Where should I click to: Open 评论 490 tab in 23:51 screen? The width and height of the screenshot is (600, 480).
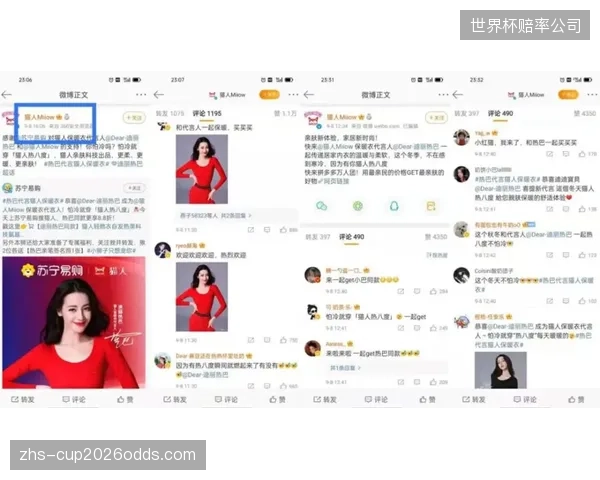coord(351,237)
